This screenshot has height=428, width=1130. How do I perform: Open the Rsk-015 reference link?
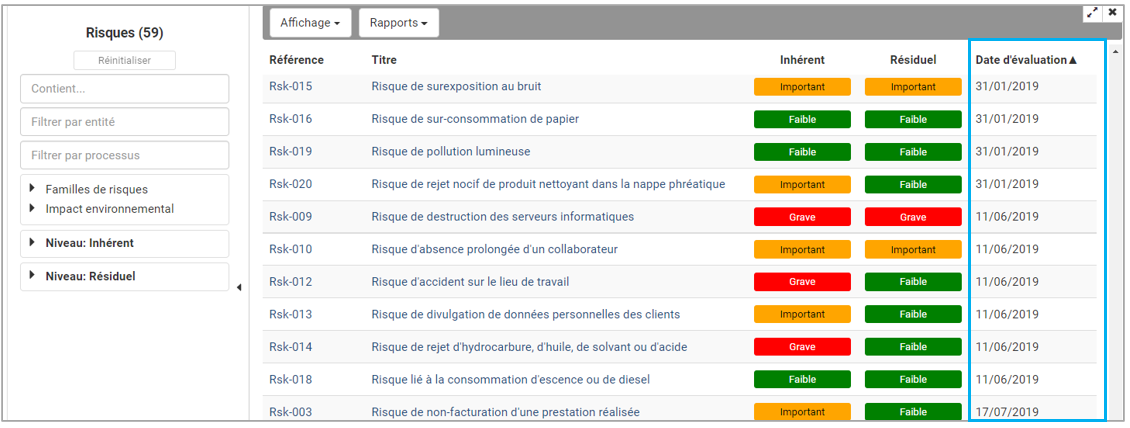point(290,86)
